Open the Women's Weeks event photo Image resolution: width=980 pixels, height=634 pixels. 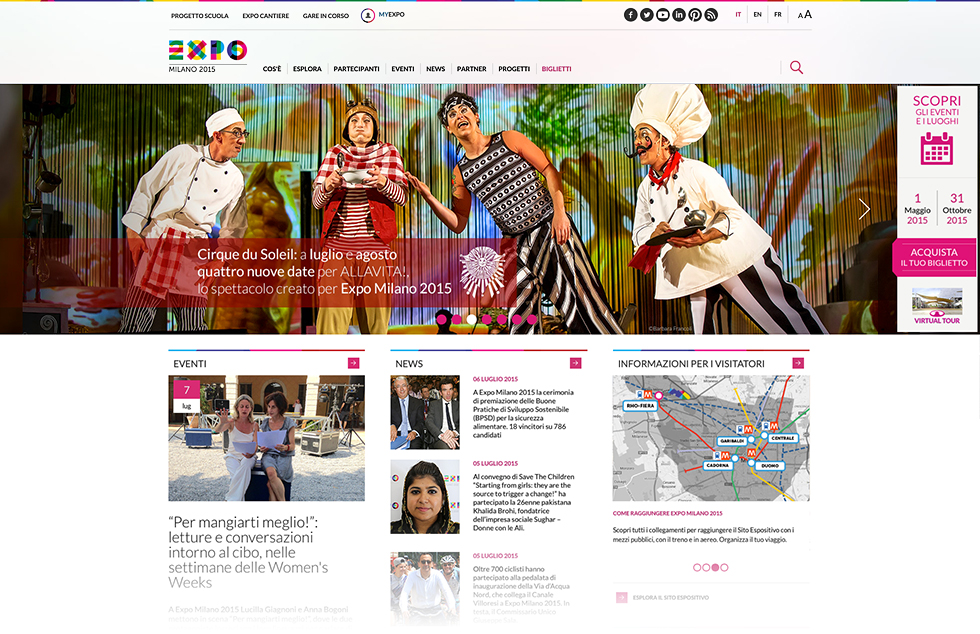[266, 438]
